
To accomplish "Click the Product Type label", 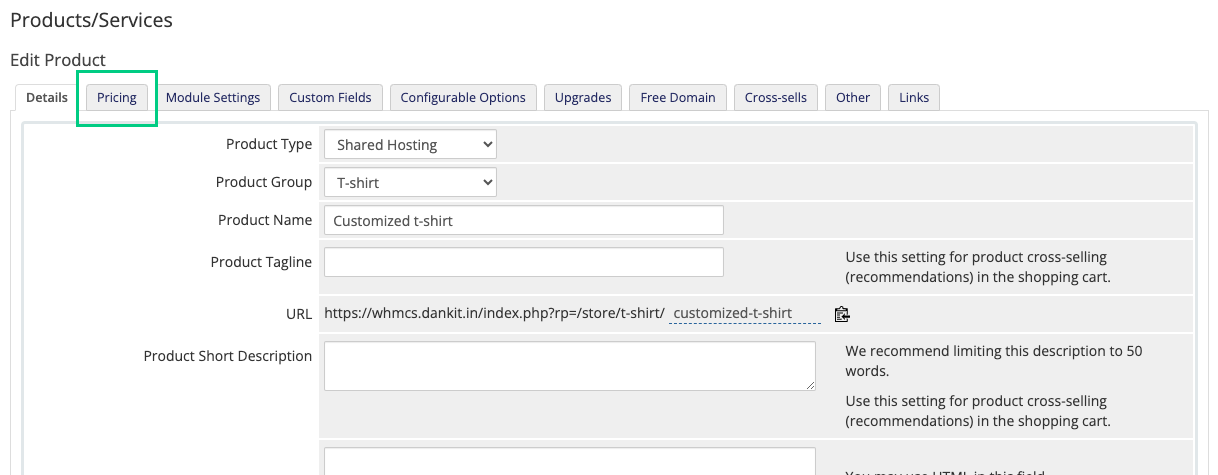I will (269, 144).
